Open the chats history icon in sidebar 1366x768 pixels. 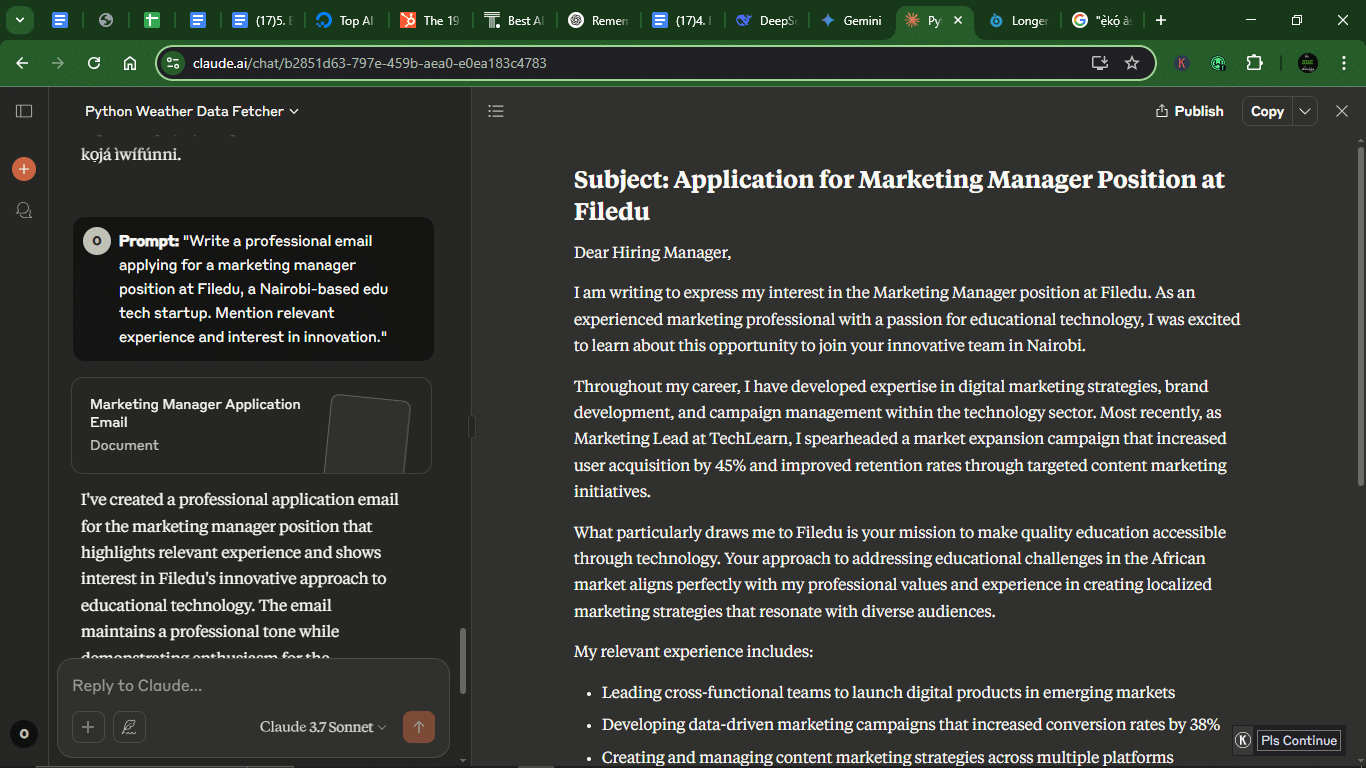coord(24,210)
